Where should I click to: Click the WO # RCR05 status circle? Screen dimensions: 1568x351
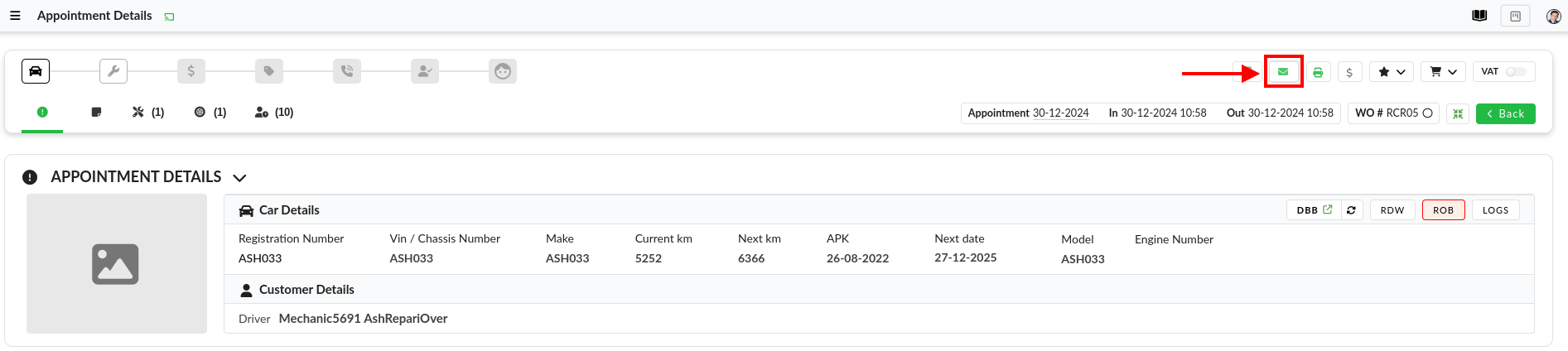pyautogui.click(x=1428, y=113)
